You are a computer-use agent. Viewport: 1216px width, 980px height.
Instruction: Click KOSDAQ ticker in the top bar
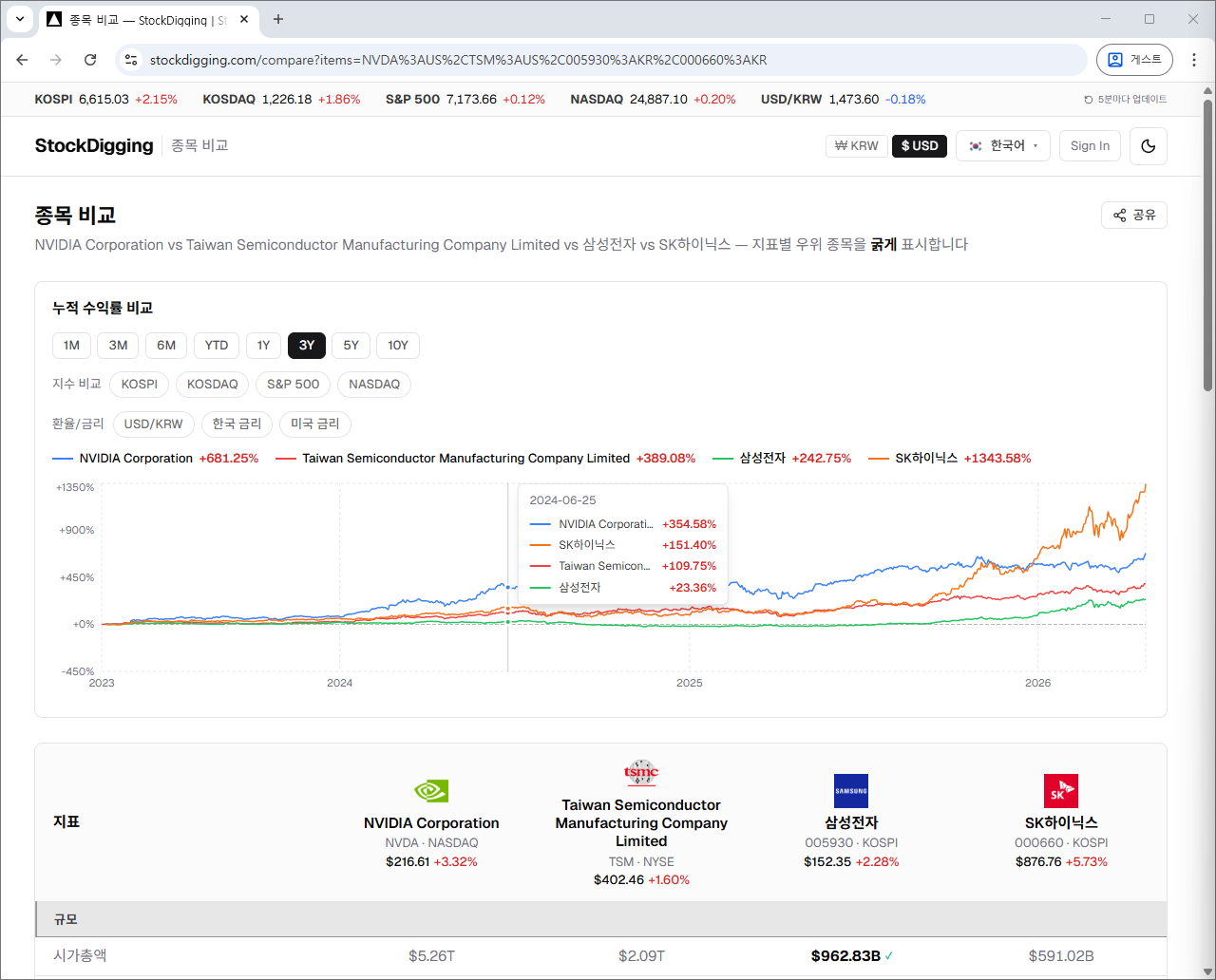coord(281,99)
